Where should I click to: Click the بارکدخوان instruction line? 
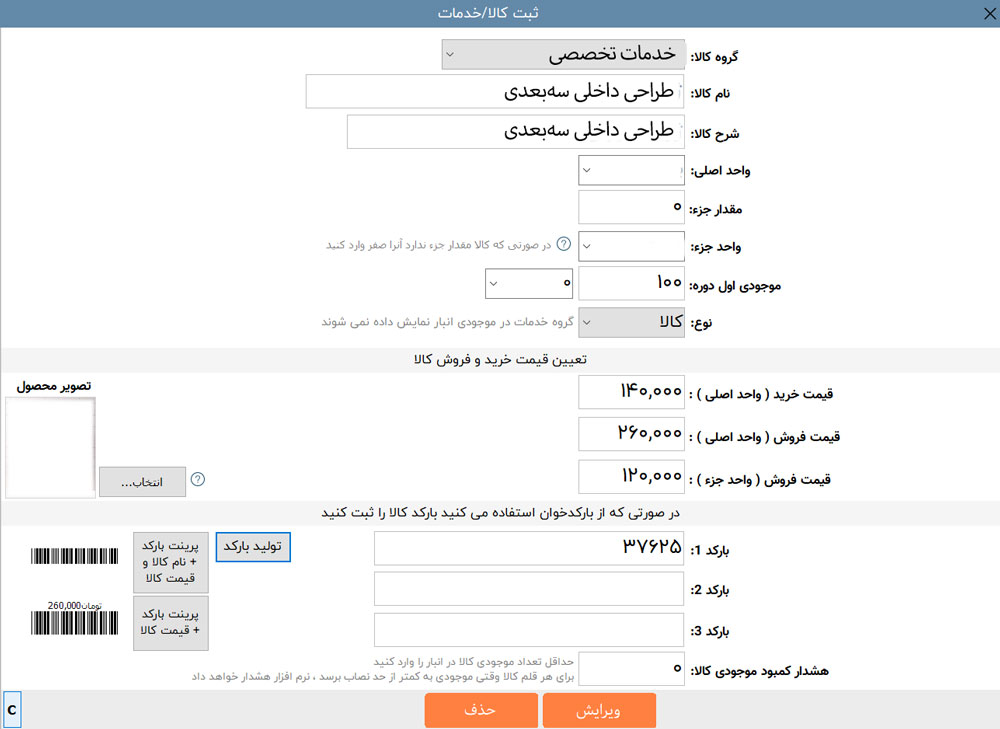(501, 513)
